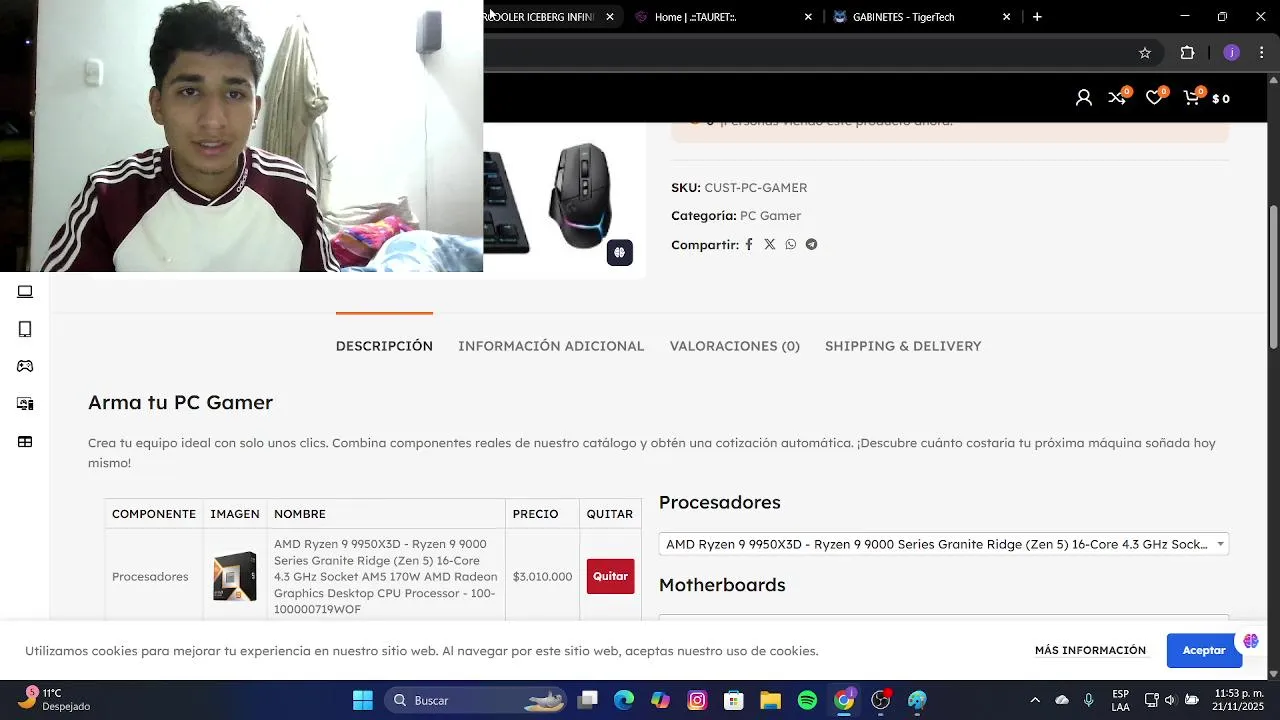Click the gaming mouse product thumbnail
Image resolution: width=1280 pixels, height=720 pixels.
[580, 197]
